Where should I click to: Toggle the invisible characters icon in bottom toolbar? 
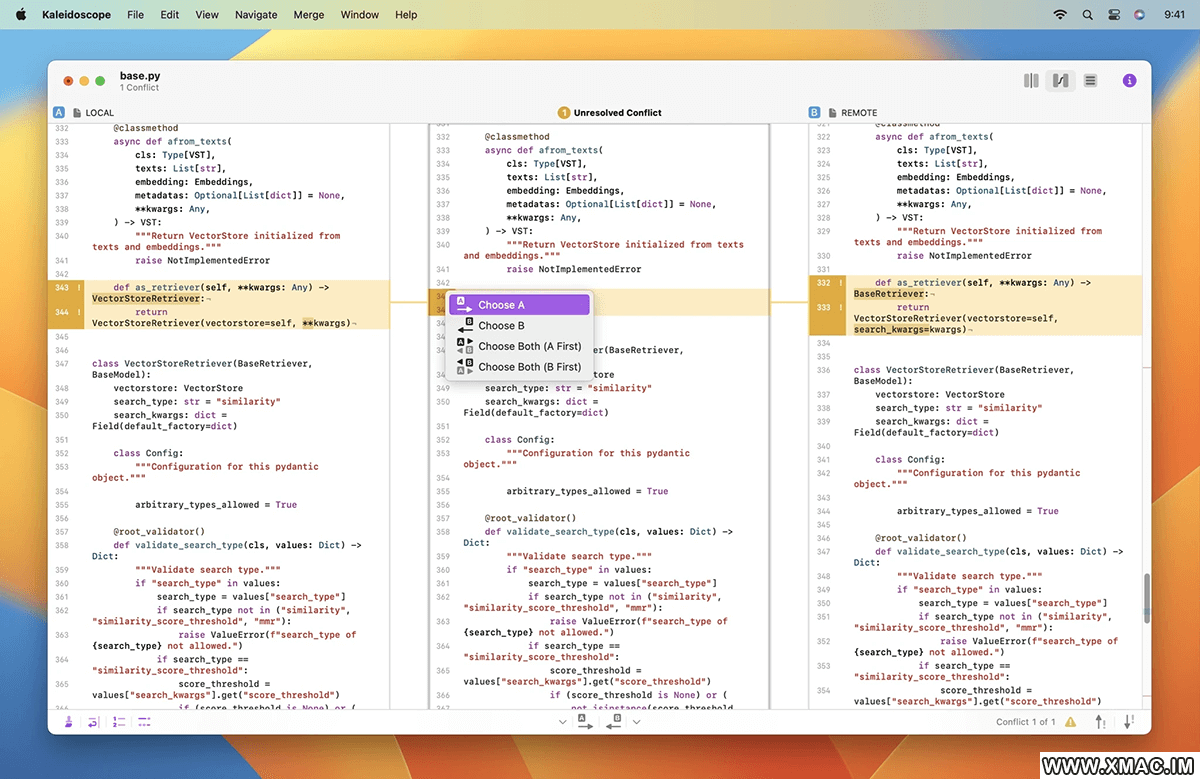144,721
